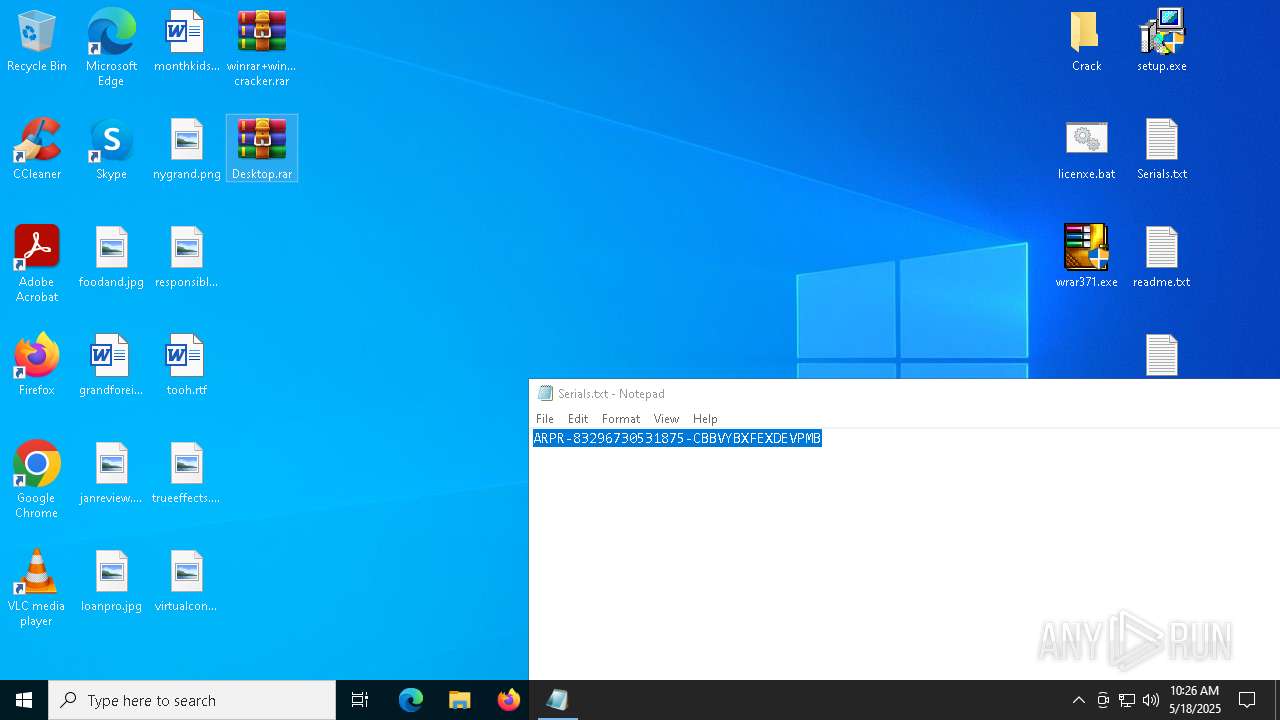Click the Notepad taskbar button
The height and width of the screenshot is (720, 1280).
point(558,700)
